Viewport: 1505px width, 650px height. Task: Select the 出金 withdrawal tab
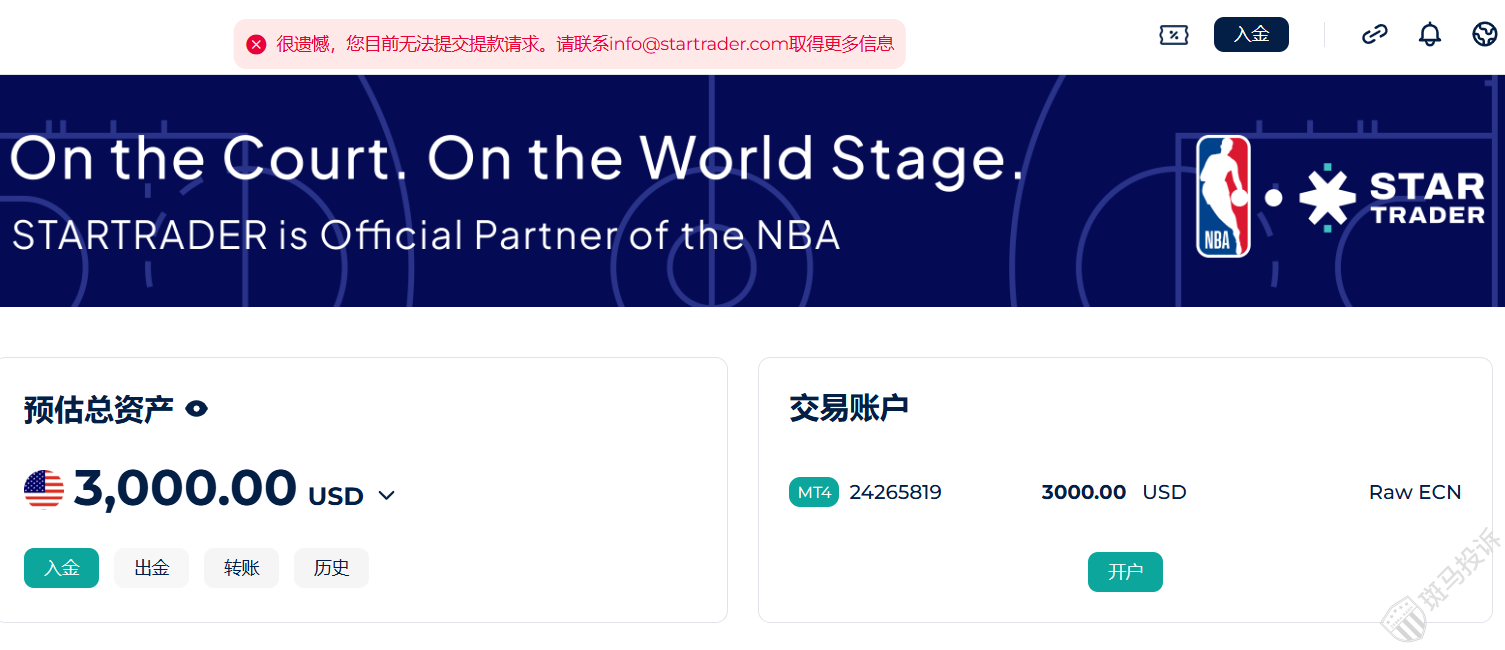[x=151, y=568]
